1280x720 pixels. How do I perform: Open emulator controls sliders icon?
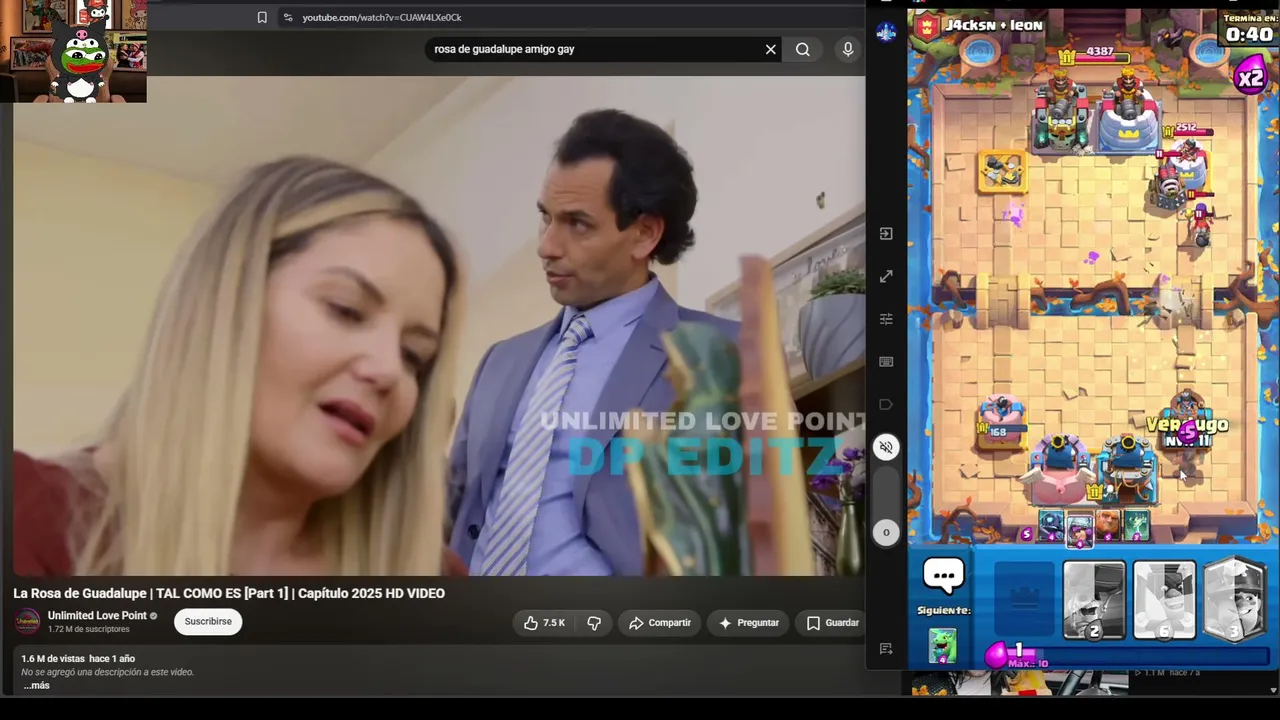(886, 319)
